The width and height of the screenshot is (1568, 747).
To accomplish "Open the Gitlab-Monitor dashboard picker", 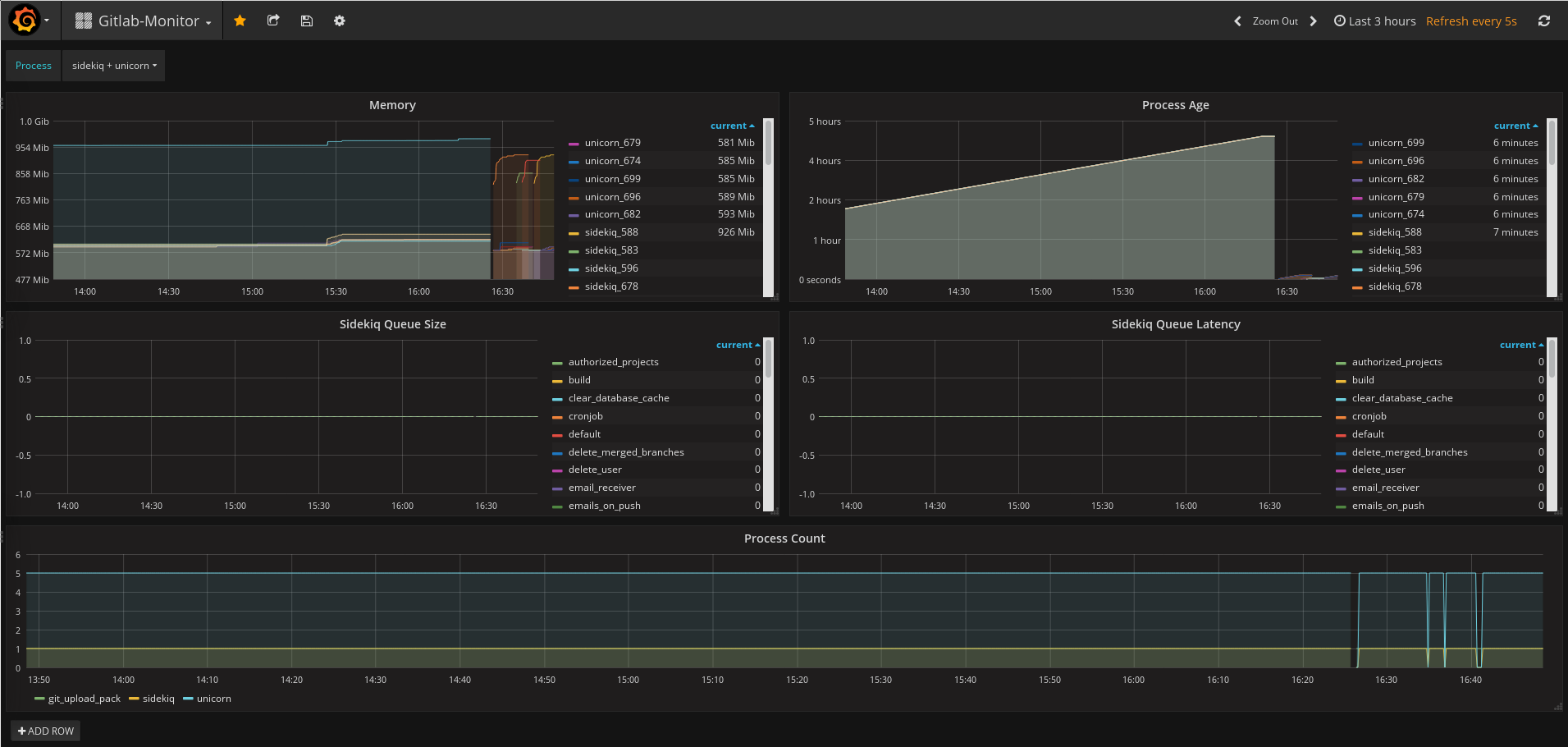I will click(x=143, y=21).
